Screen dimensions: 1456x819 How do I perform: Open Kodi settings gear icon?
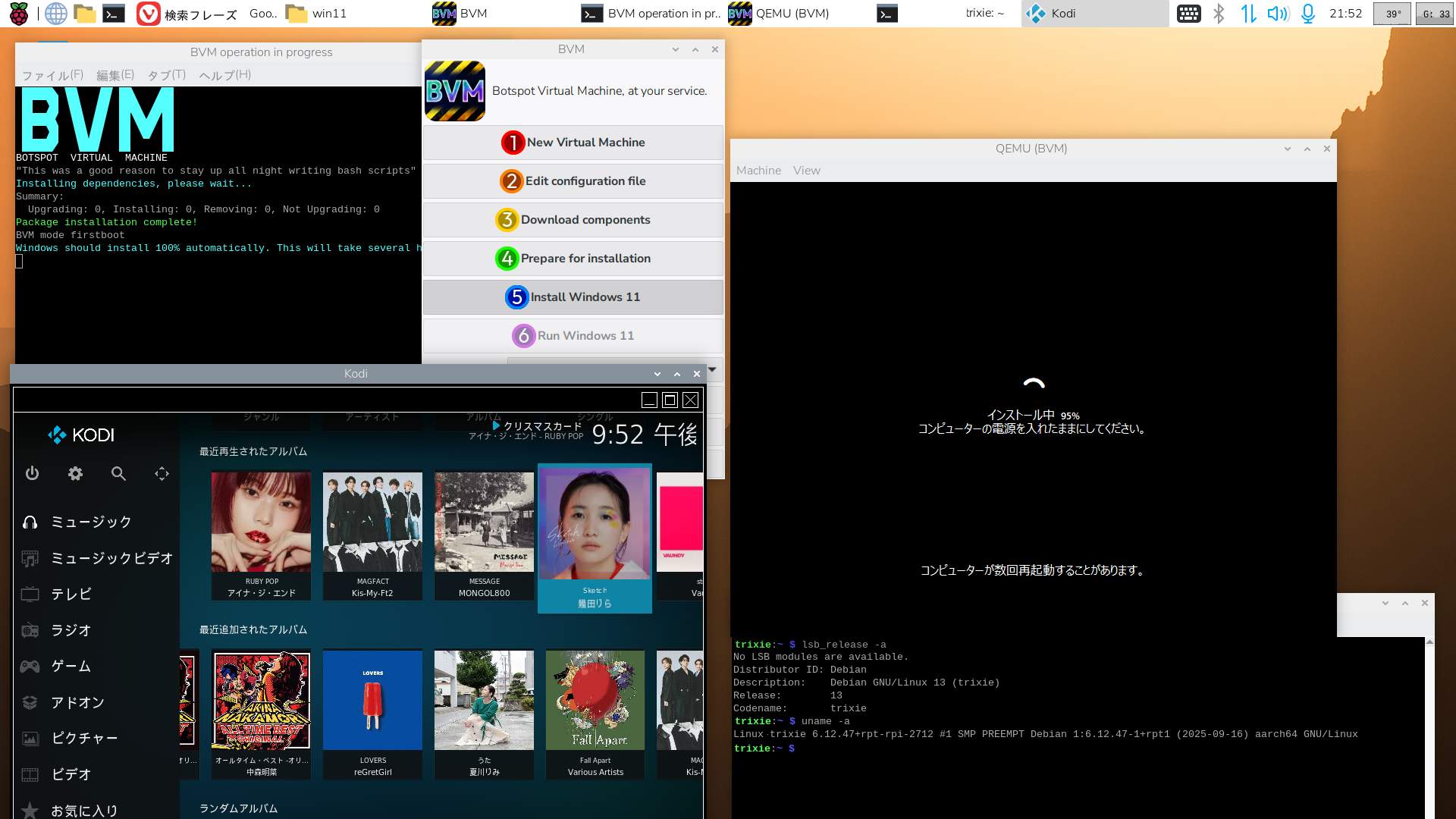click(75, 474)
